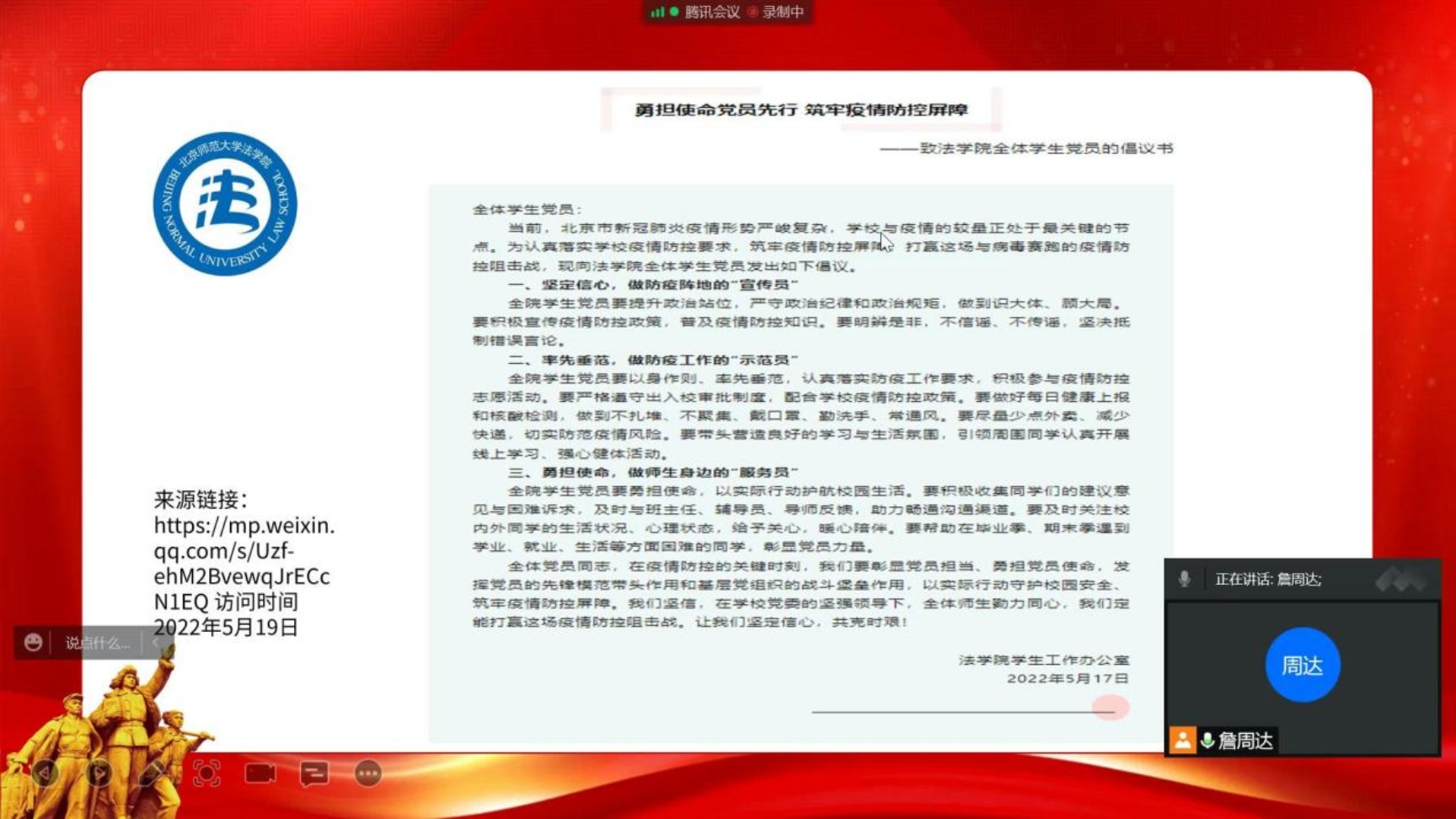Click the 录制中 recording status label
Viewport: 1456px width, 819px height.
coord(783,12)
